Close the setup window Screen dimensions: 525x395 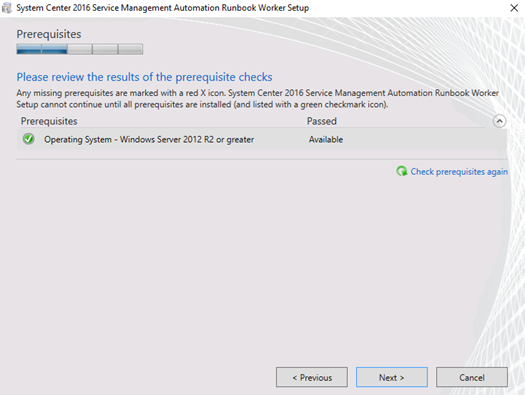514,8
